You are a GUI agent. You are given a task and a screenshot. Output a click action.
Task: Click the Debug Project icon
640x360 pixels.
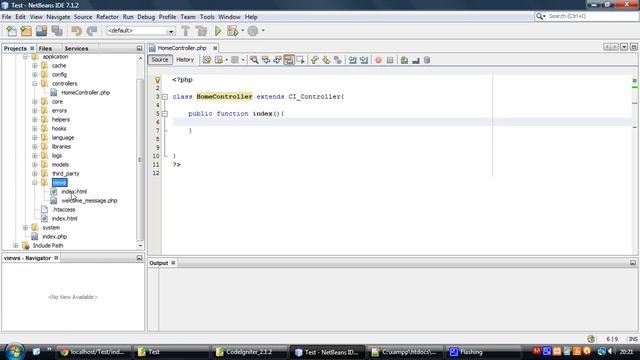(x=232, y=31)
